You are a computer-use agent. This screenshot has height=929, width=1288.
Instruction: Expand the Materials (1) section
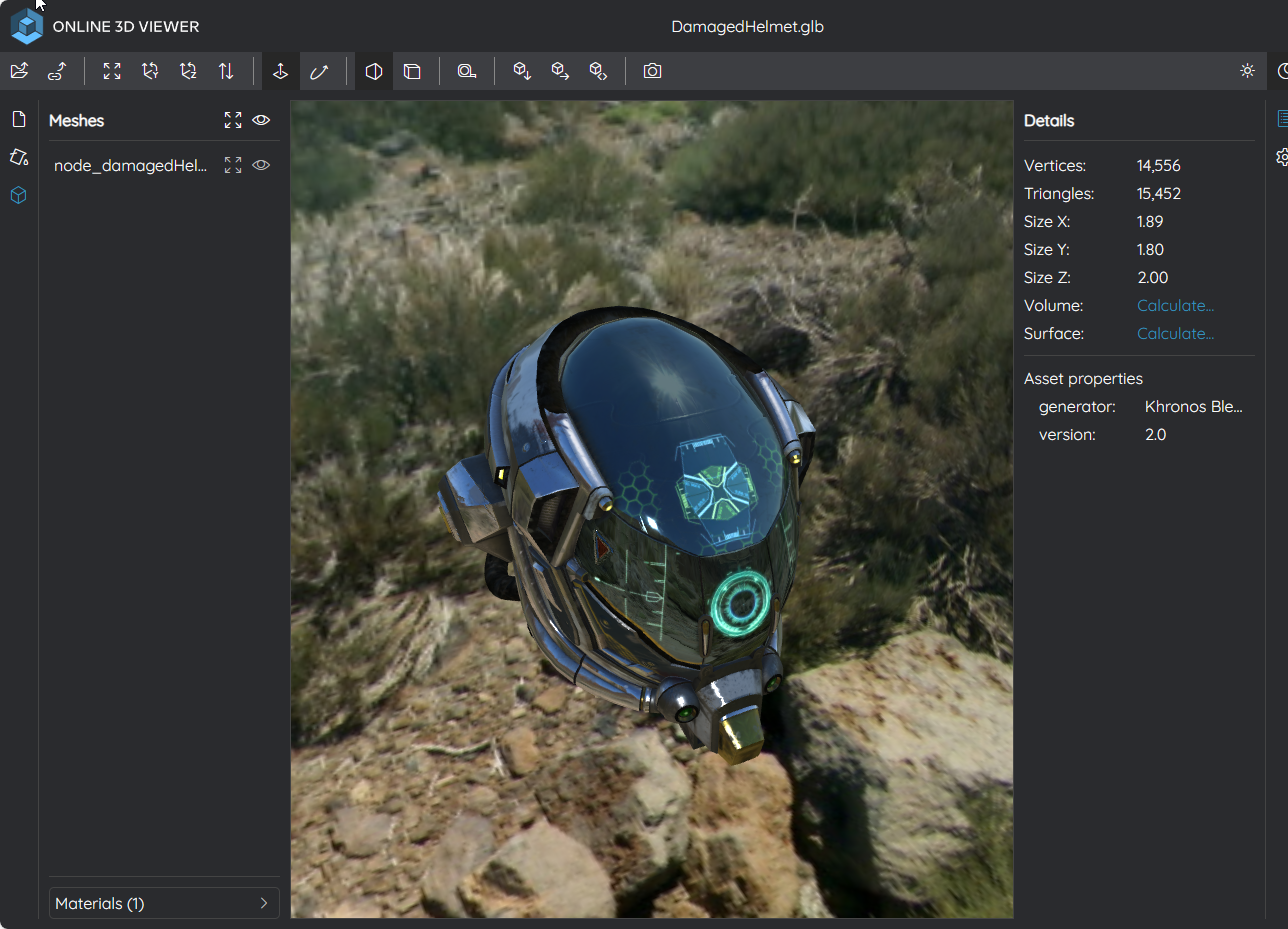coord(164,903)
